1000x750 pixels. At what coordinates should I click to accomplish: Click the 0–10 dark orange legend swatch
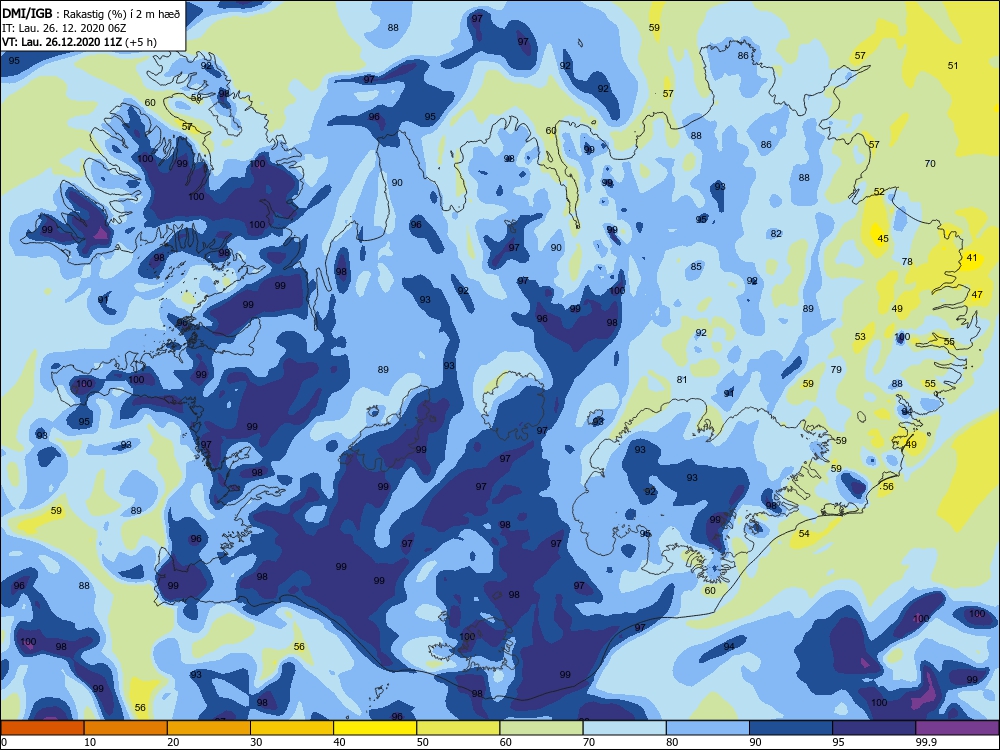(x=42, y=728)
